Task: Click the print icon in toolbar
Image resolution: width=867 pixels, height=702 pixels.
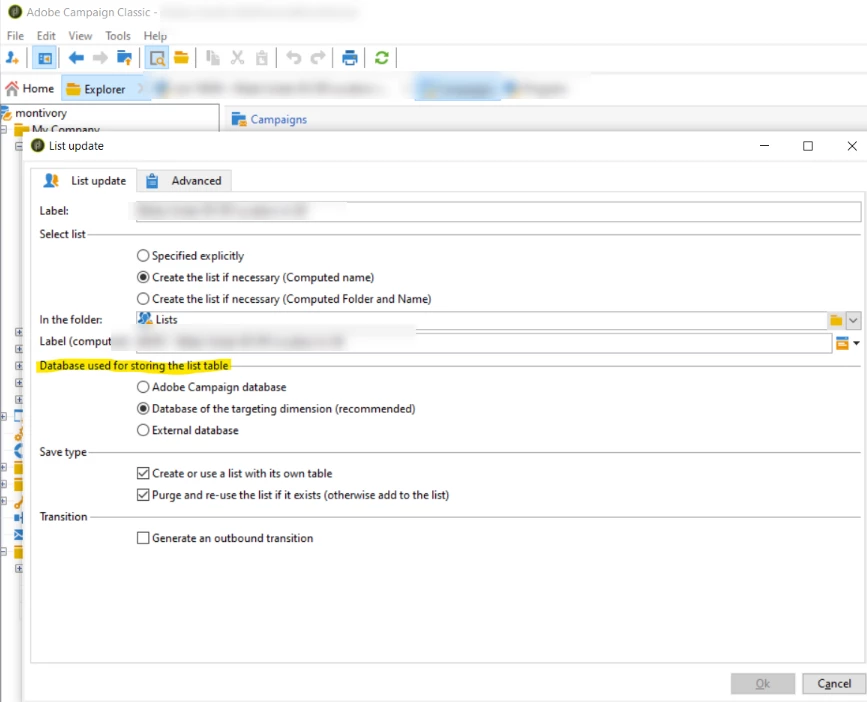Action: (x=349, y=57)
